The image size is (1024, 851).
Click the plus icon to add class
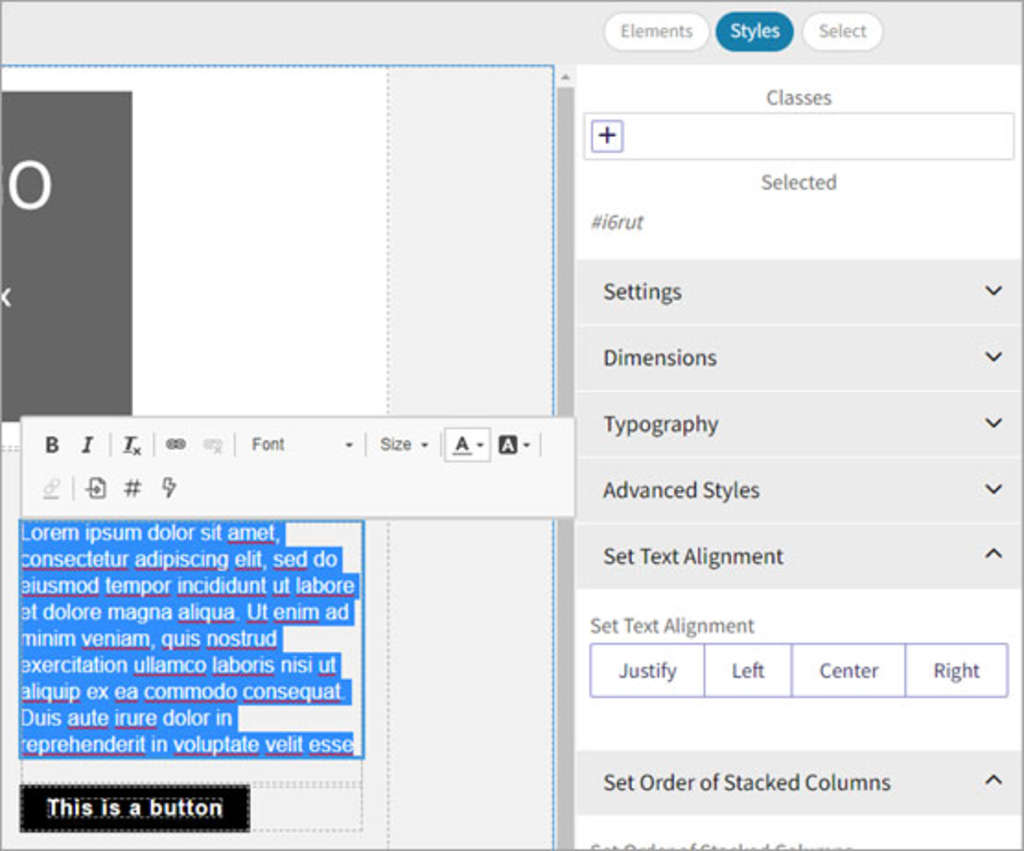point(607,136)
